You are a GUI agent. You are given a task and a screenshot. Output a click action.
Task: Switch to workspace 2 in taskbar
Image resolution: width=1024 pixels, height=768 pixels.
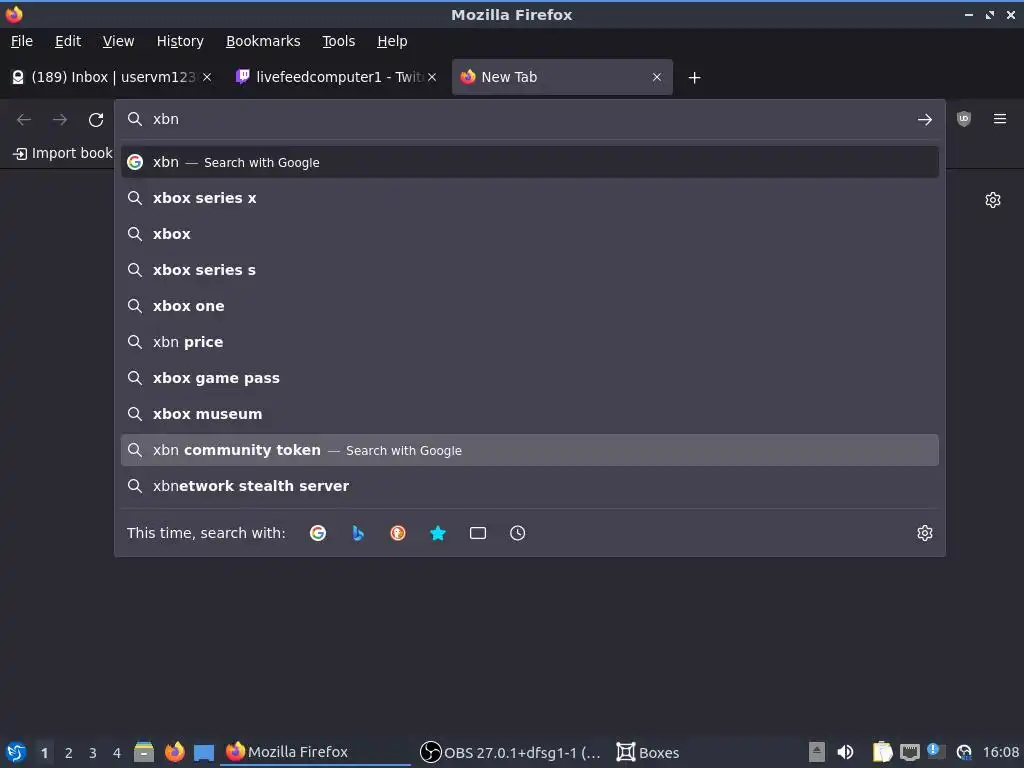coord(69,753)
